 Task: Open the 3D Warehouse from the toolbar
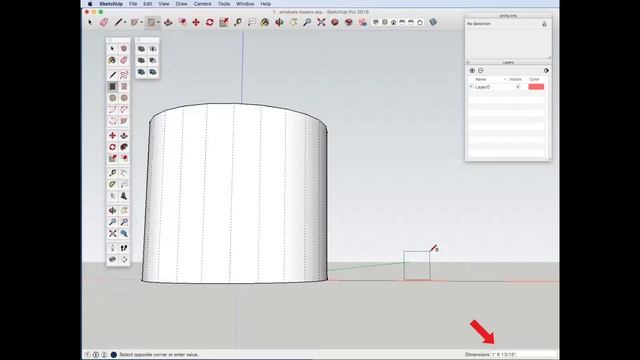tap(335, 22)
